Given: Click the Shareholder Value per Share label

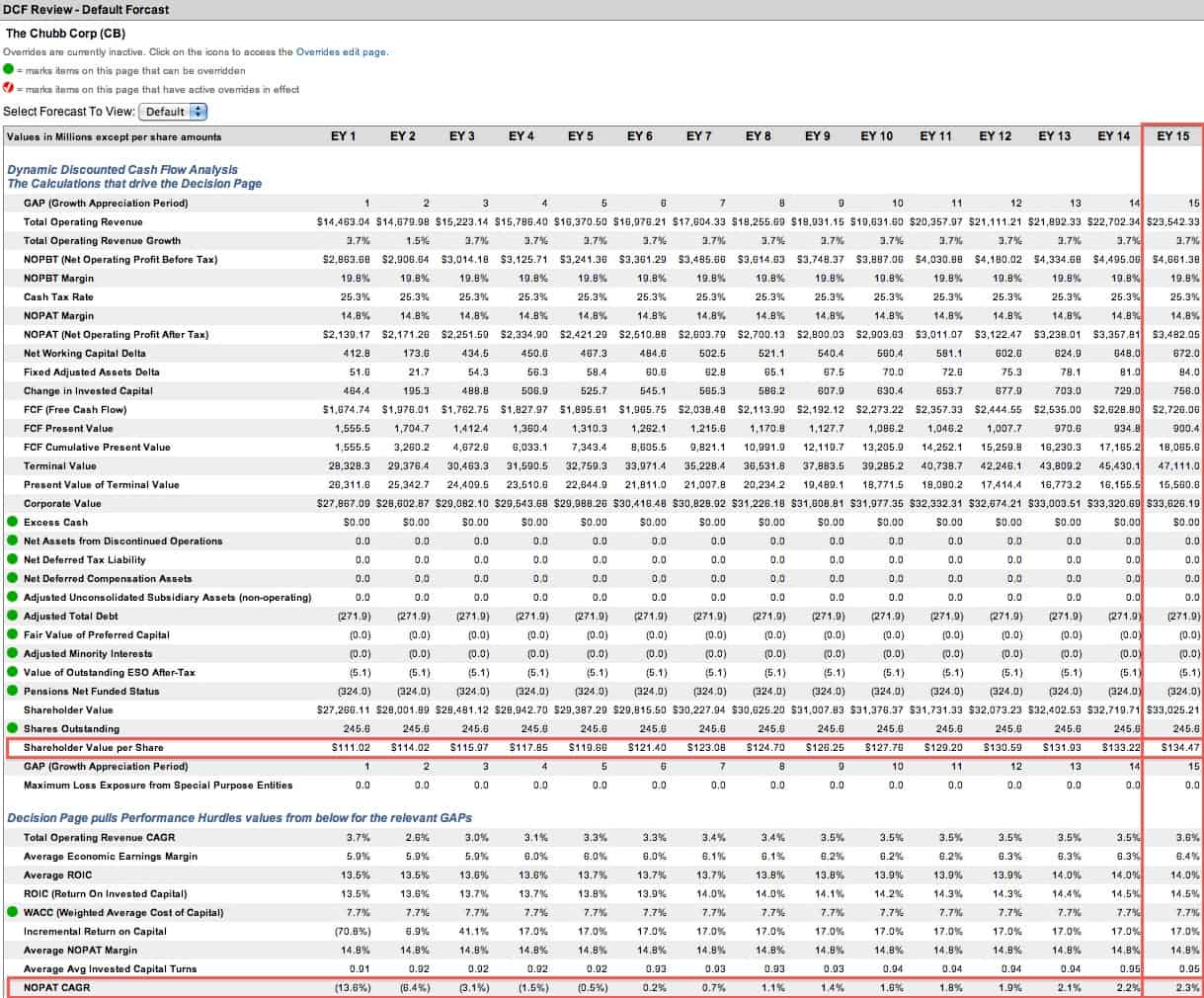Looking at the screenshot, I should pos(94,747).
